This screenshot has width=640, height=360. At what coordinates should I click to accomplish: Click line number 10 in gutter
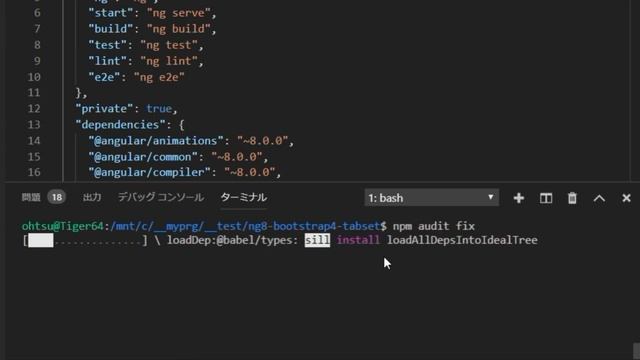pyautogui.click(x=34, y=77)
